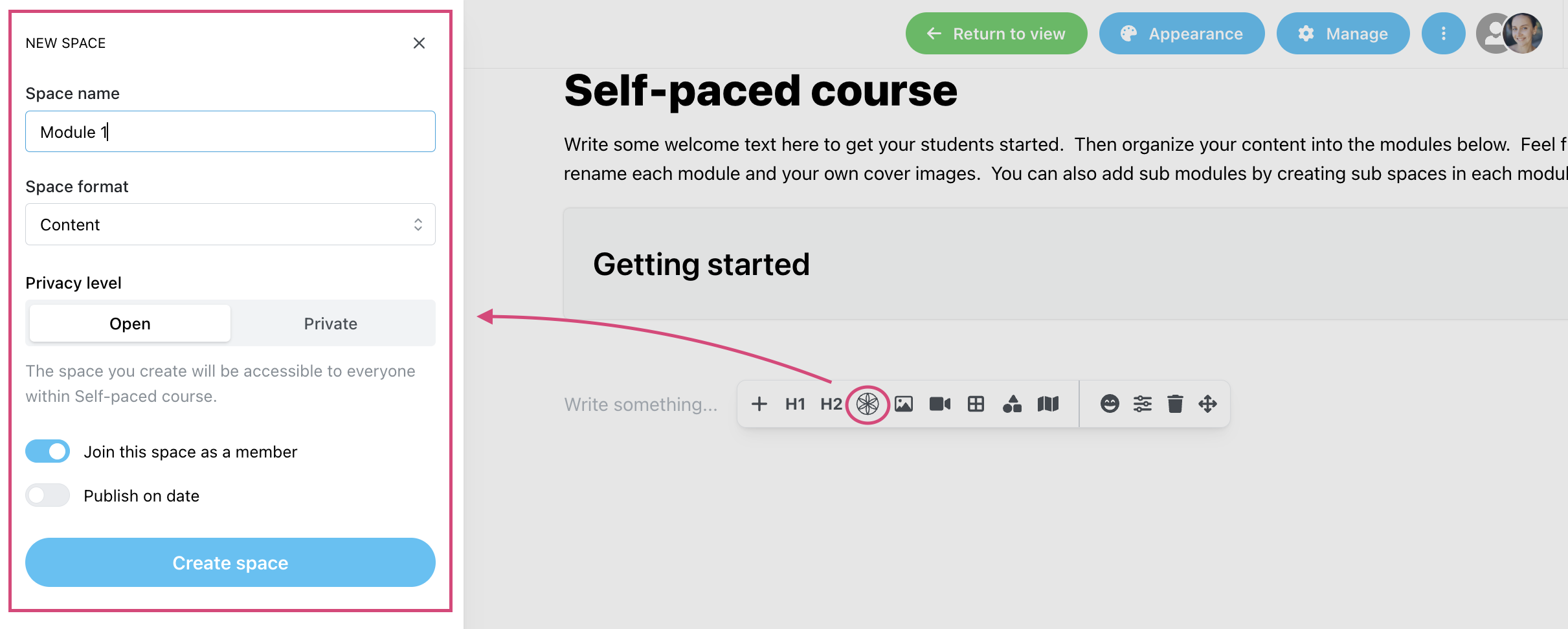Click the map icon in the toolbar
This screenshot has height=629, width=1568.
[x=1048, y=404]
